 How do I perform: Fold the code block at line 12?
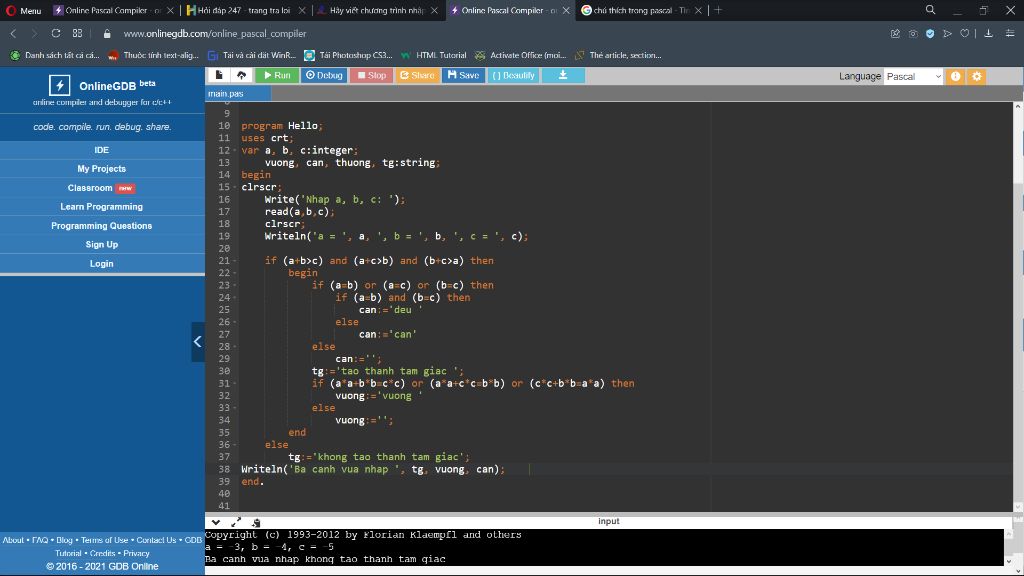234,151
